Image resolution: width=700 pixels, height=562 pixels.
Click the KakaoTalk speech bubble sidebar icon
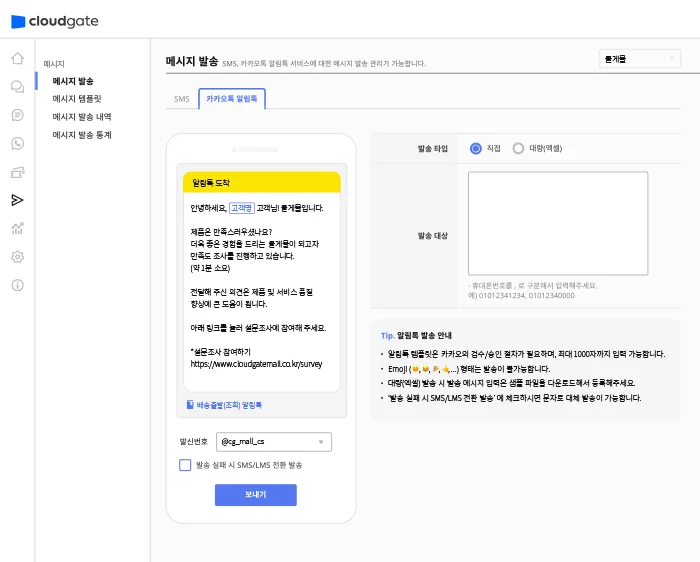pyautogui.click(x=17, y=115)
